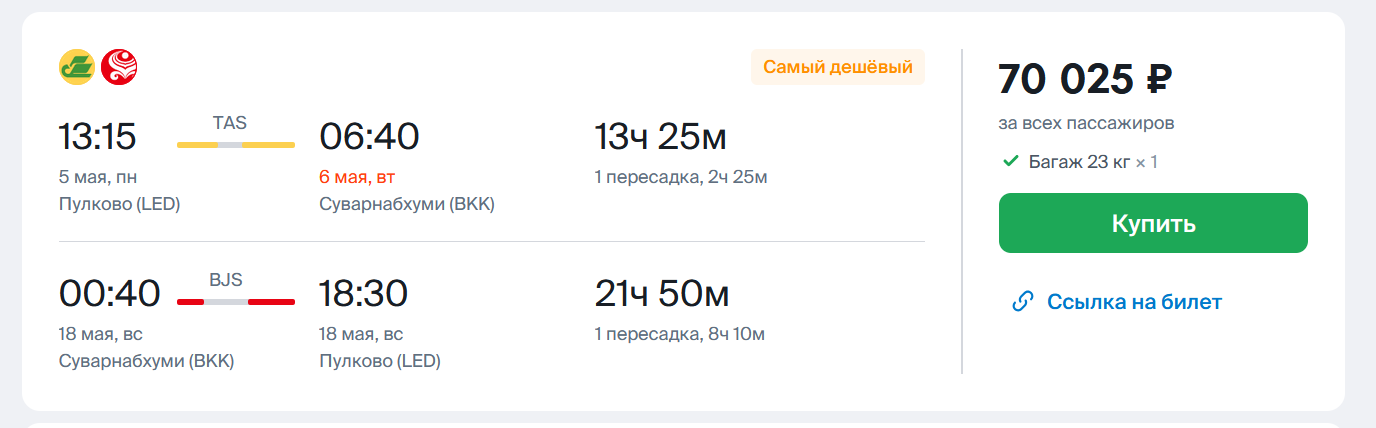Click the red 6 мая, вт arrival date
Screen dimensions: 1376x428
(357, 177)
